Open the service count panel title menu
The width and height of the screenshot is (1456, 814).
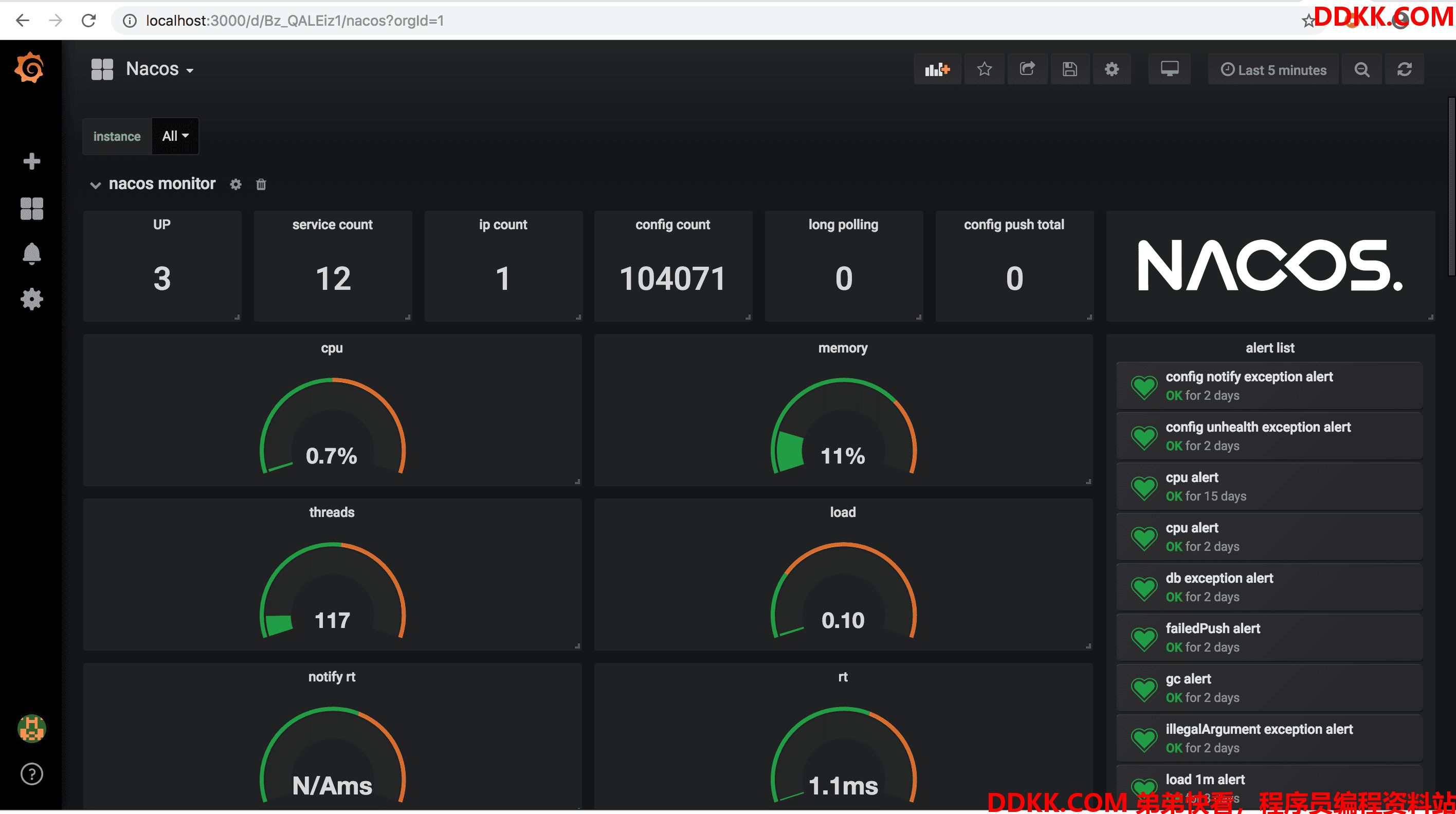tap(332, 225)
